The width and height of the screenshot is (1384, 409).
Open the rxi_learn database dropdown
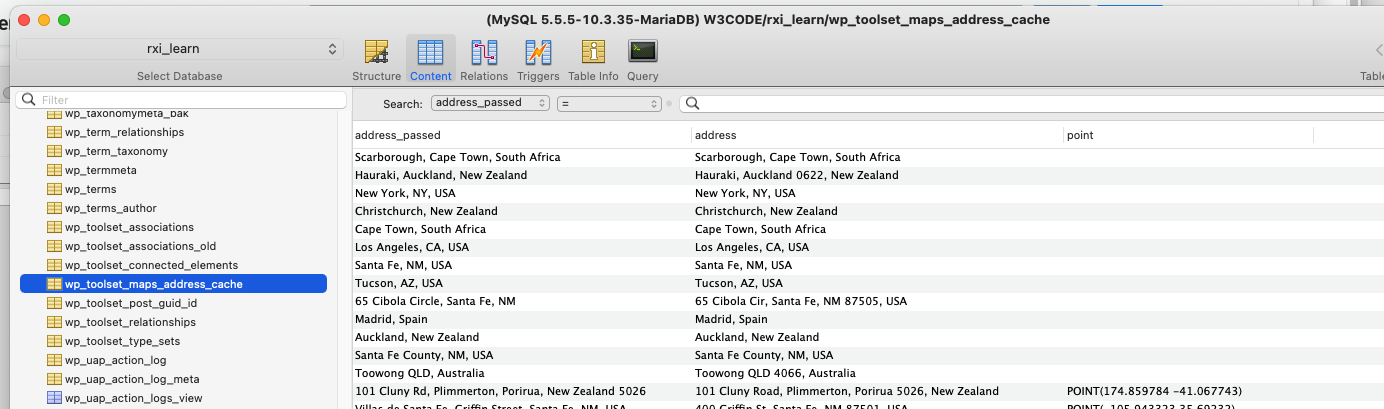pyautogui.click(x=180, y=49)
